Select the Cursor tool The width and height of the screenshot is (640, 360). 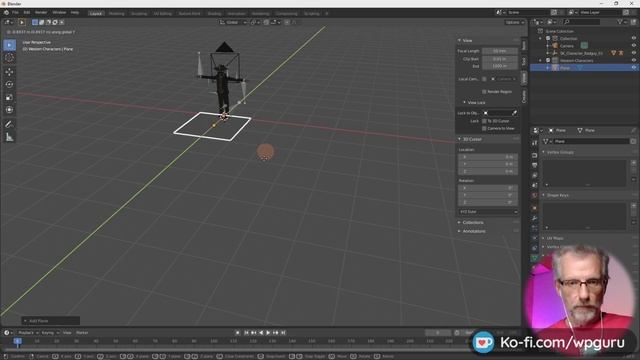click(9, 58)
